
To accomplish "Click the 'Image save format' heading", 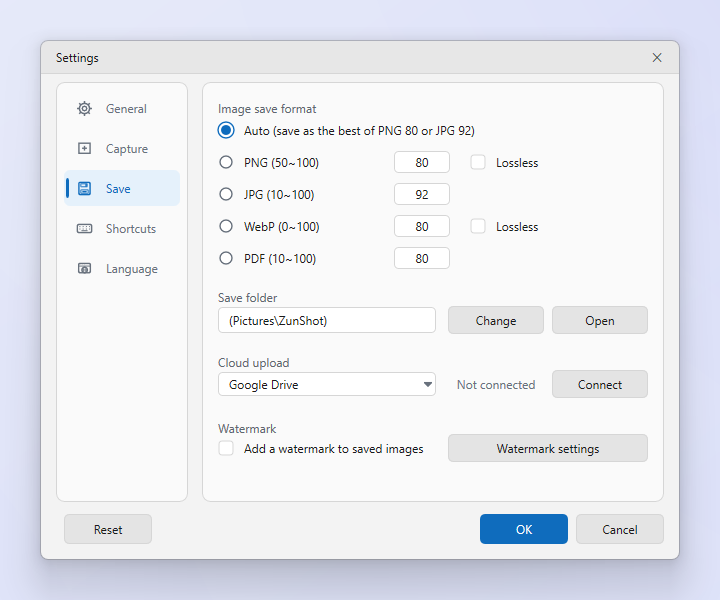I will coord(267,109).
